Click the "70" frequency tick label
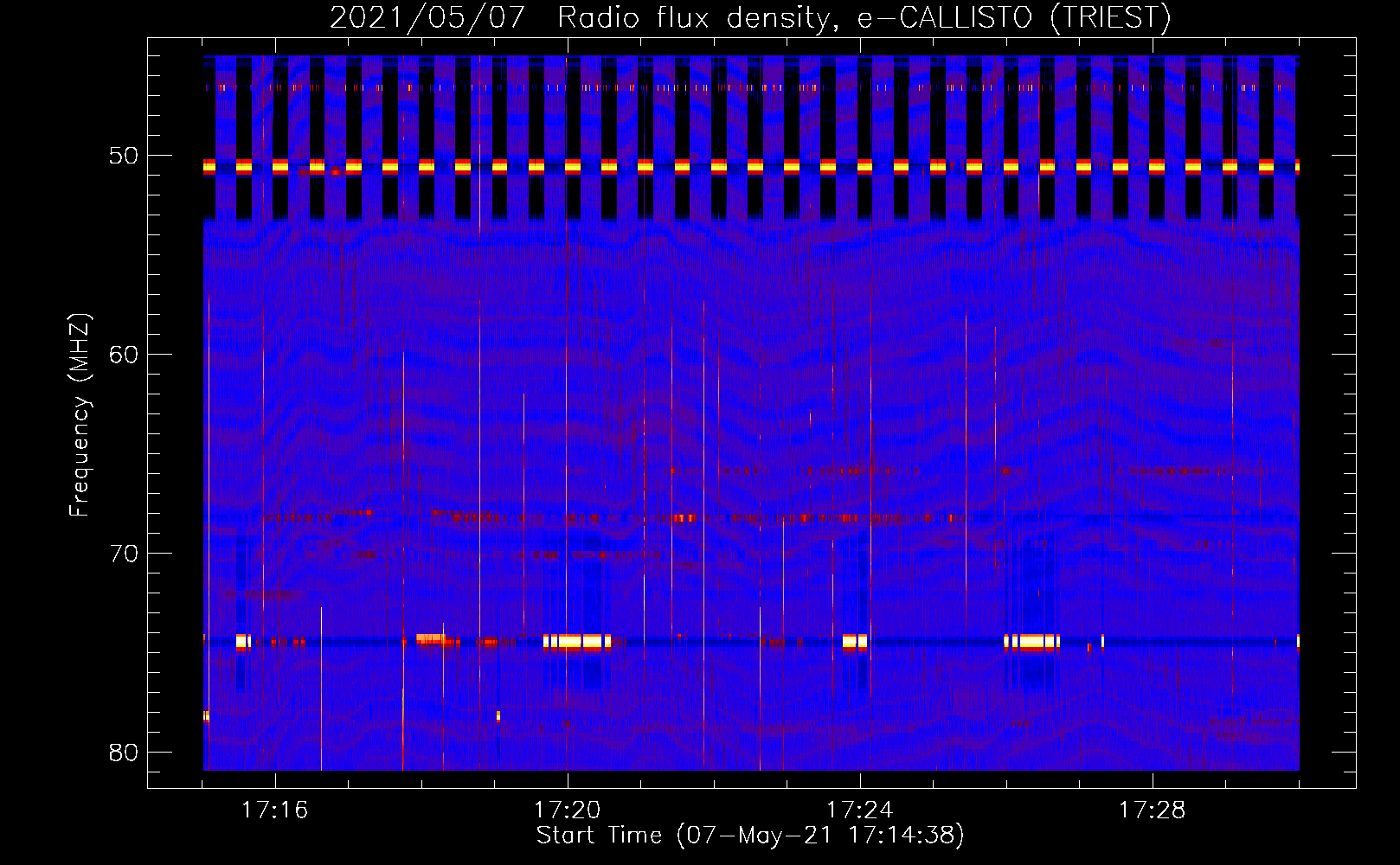Viewport: 1400px width, 865px height. (123, 554)
